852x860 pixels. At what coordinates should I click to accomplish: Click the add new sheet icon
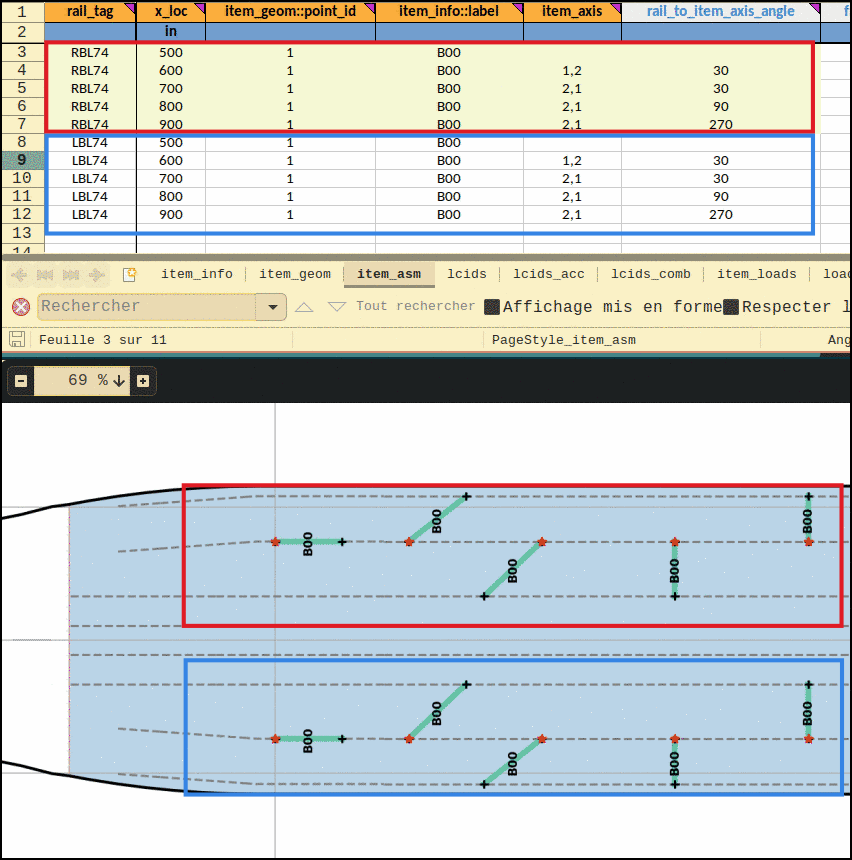coord(129,274)
